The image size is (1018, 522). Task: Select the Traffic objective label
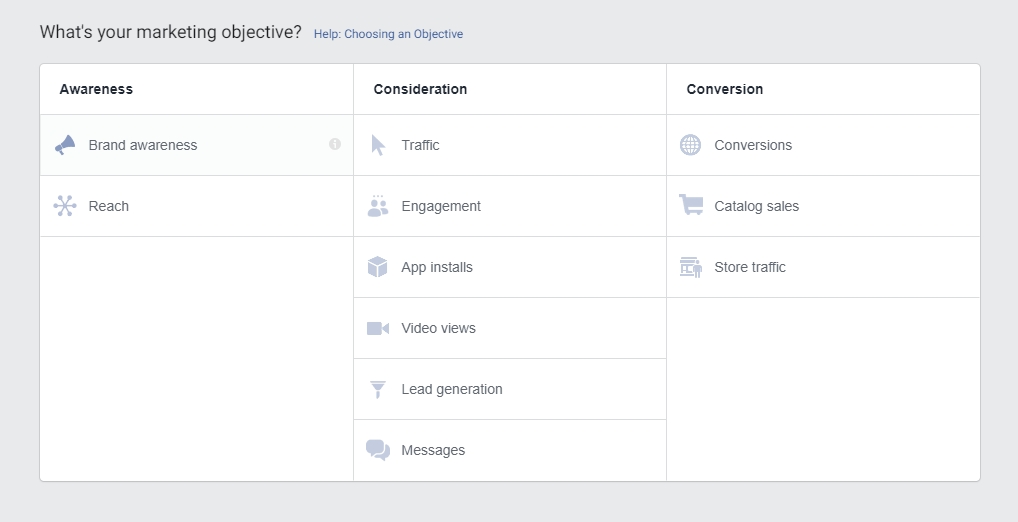(x=421, y=145)
